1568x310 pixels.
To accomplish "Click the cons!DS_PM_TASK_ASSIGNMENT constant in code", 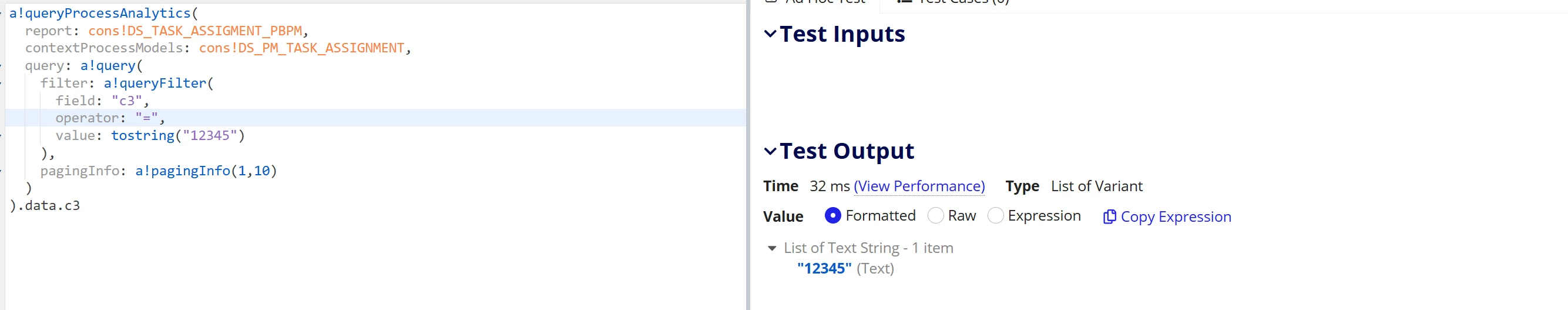I will point(301,48).
